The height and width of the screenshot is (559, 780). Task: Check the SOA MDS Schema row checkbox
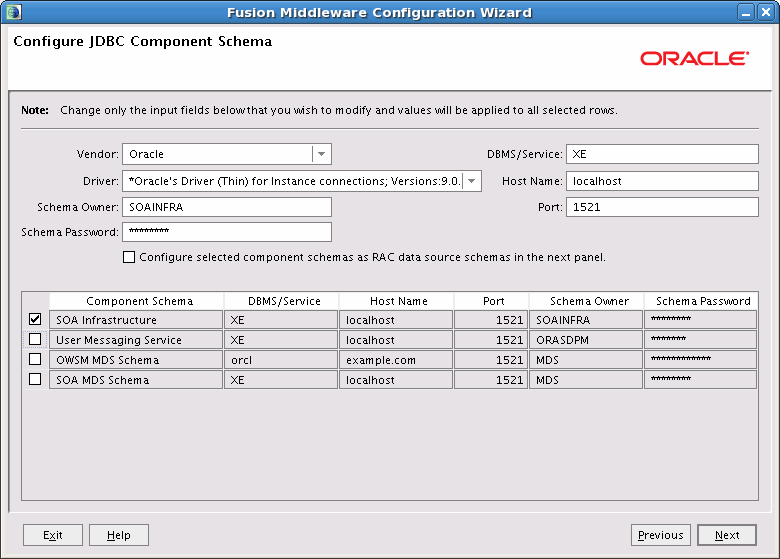coord(35,379)
